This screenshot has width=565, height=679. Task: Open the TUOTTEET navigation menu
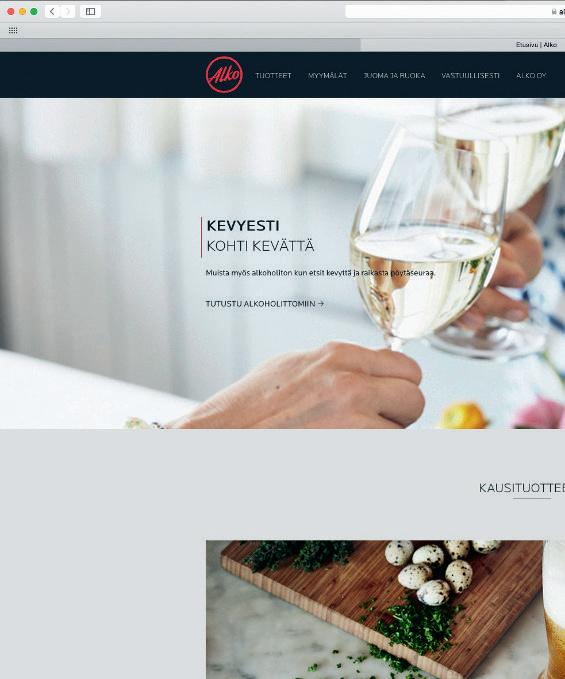pos(273,75)
